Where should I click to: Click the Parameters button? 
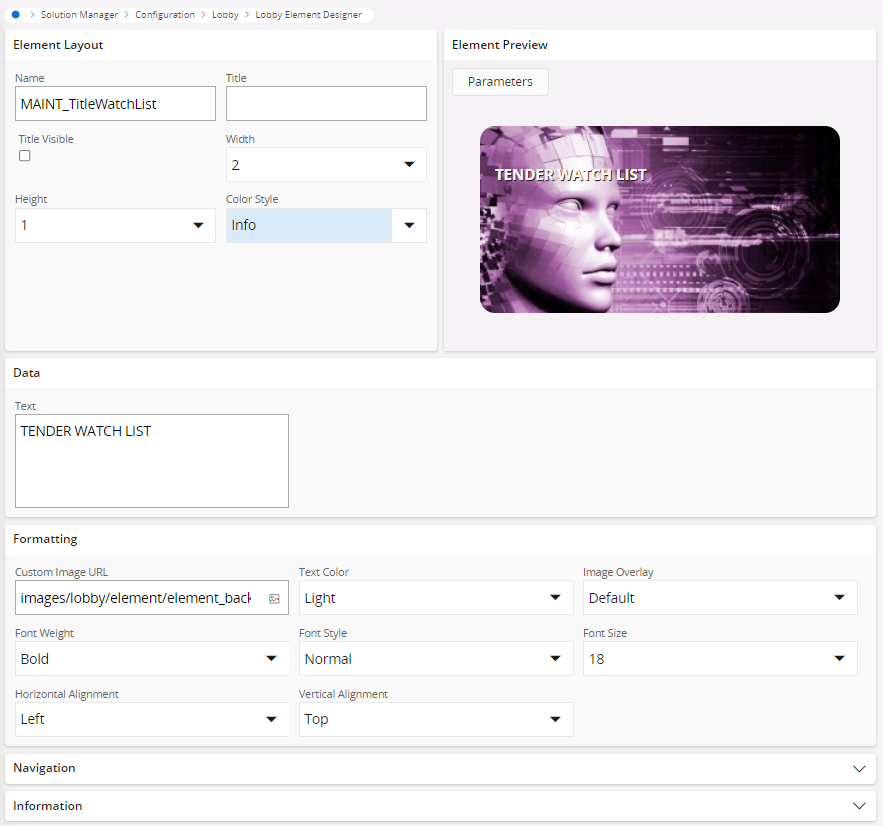pos(500,82)
